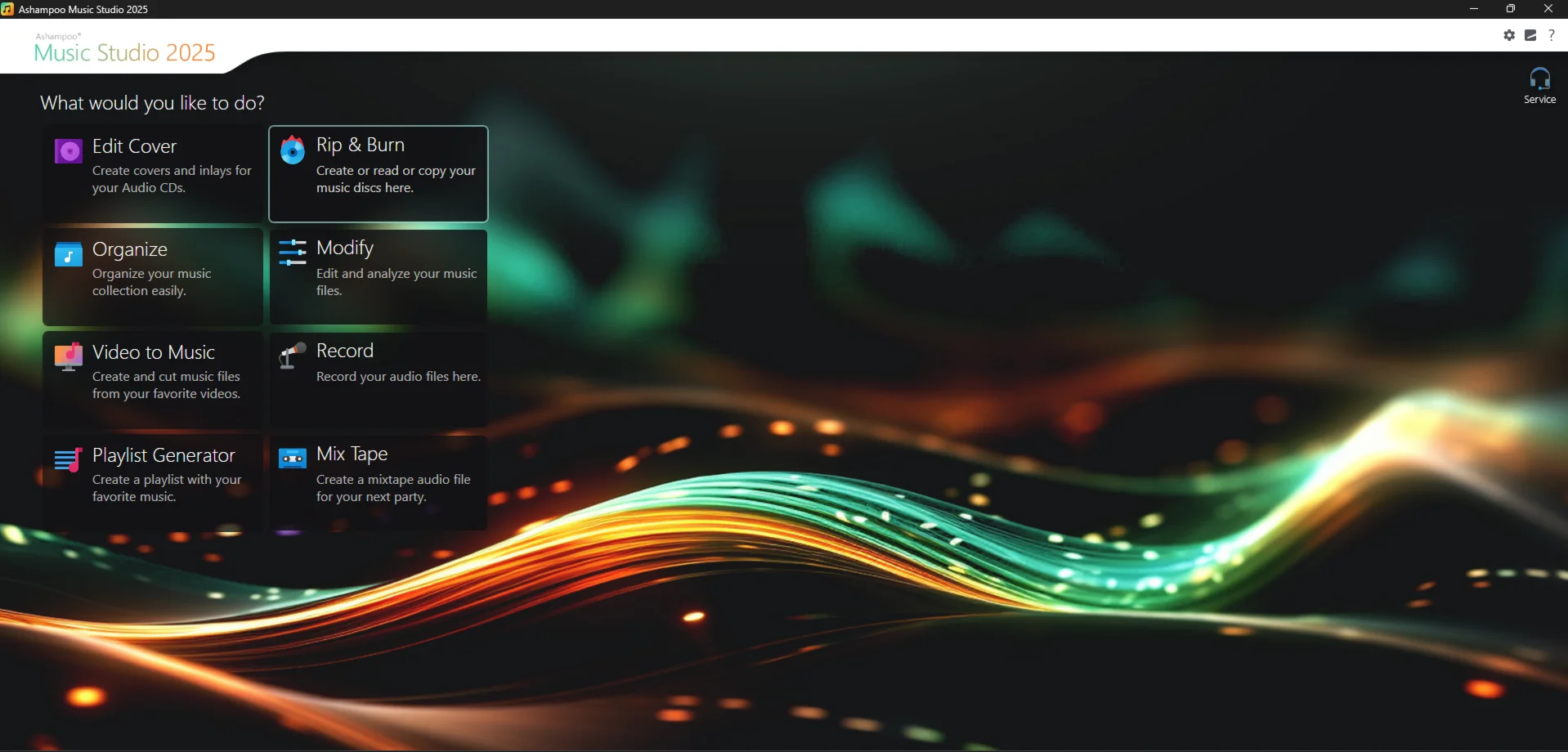Viewport: 1568px width, 752px height.
Task: Click the Service headset icon
Action: [x=1539, y=86]
